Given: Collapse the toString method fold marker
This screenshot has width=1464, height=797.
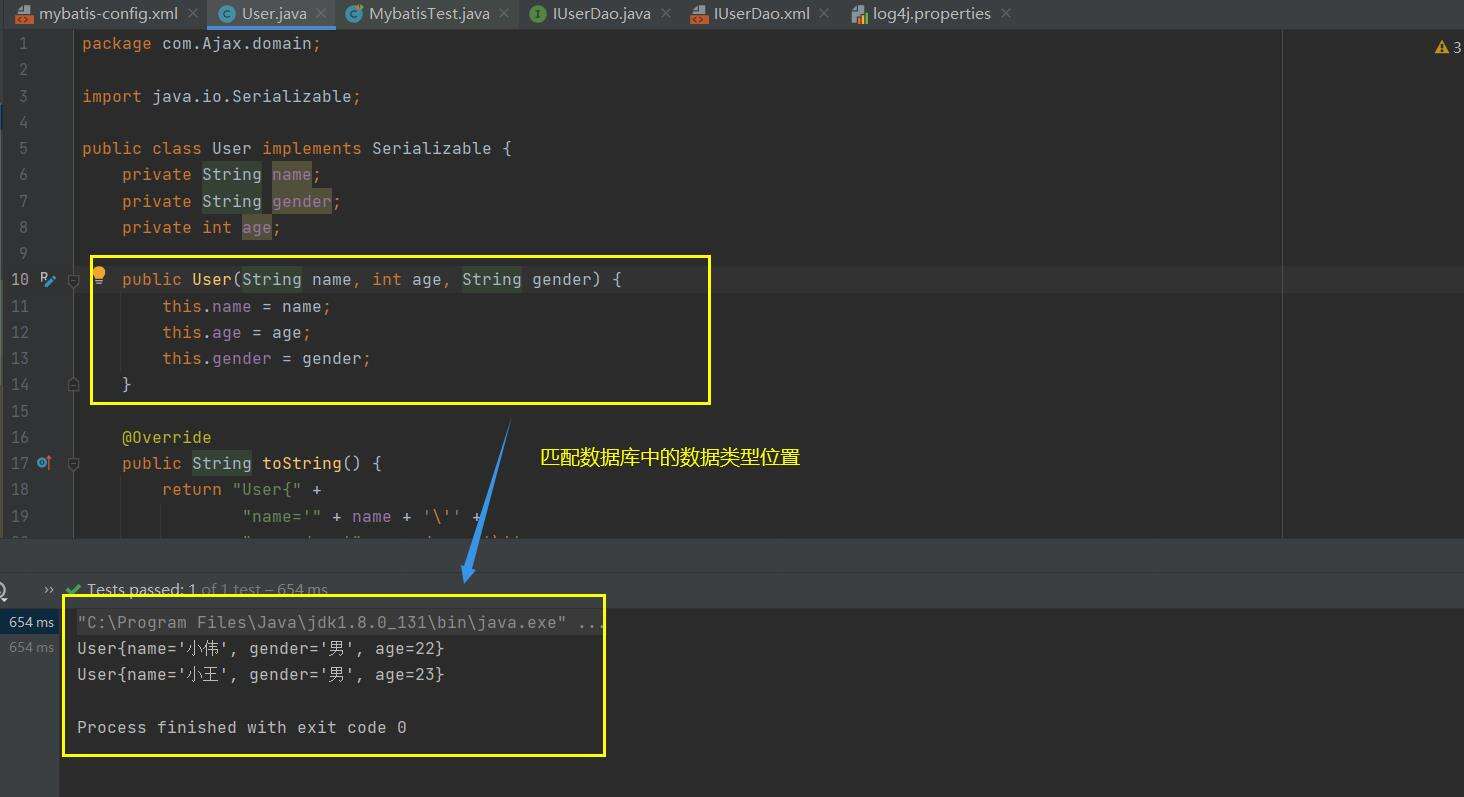Looking at the screenshot, I should point(73,464).
